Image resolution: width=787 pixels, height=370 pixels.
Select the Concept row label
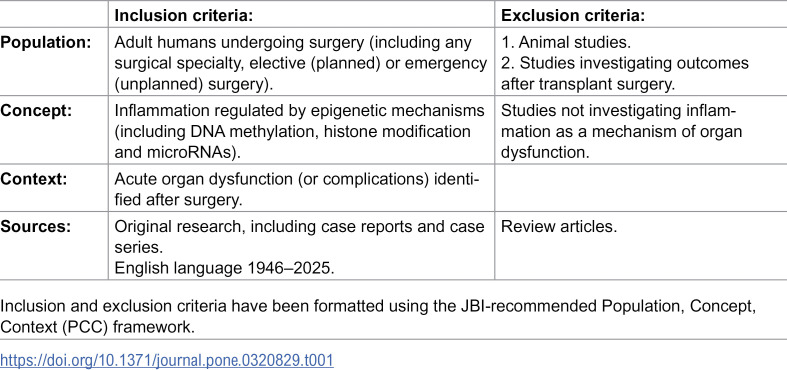(36, 110)
